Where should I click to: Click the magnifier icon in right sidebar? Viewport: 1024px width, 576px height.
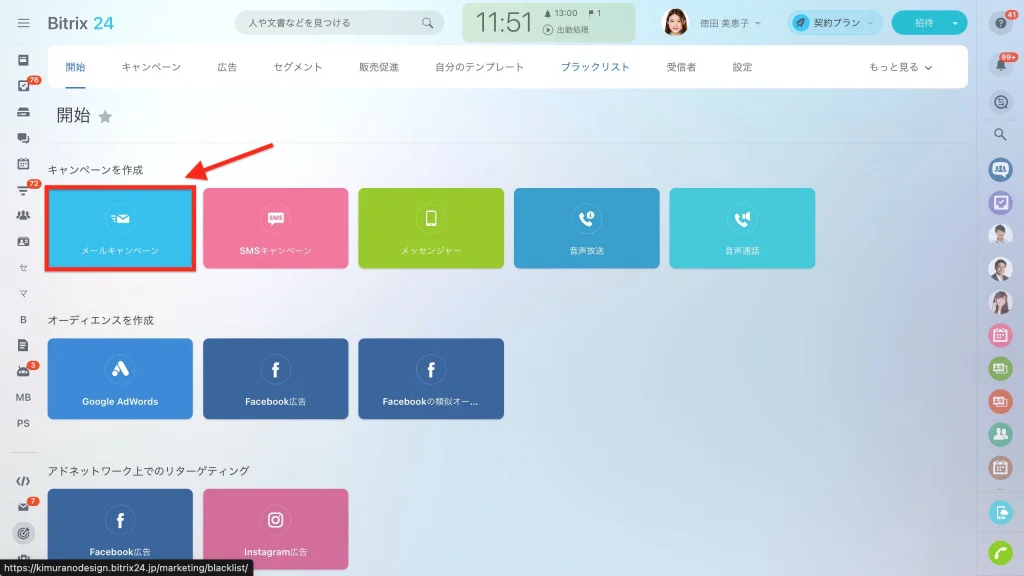(x=1000, y=134)
